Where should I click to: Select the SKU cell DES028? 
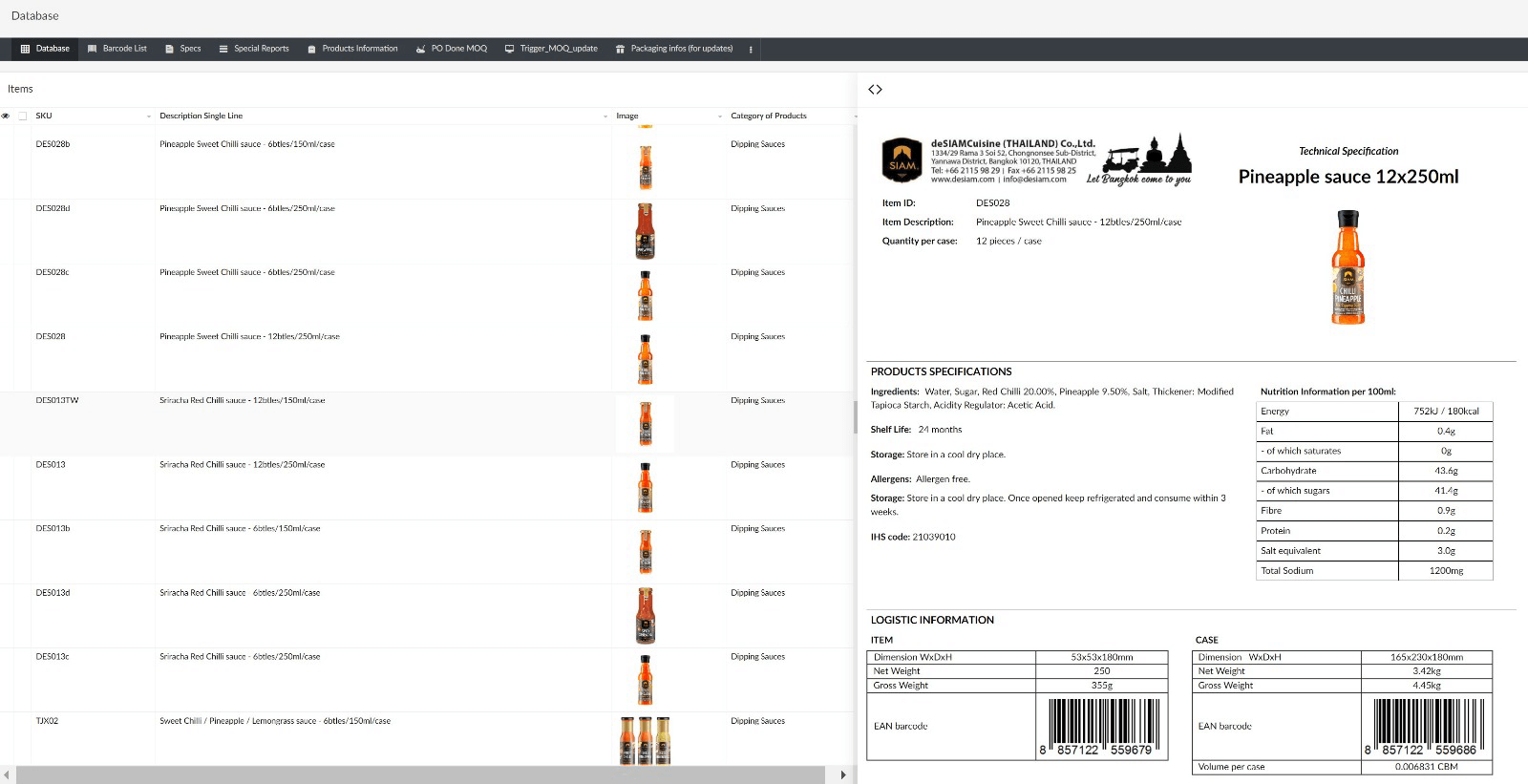click(51, 336)
